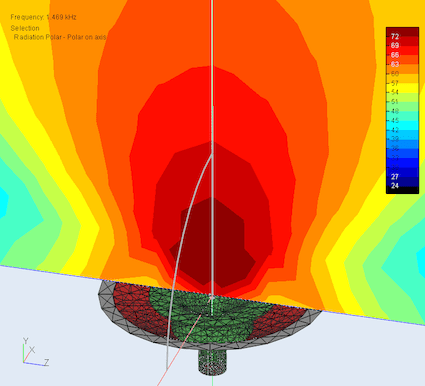
Task: Select the 'Frequency: 1.469 kHz' label
Action: click(x=43, y=17)
